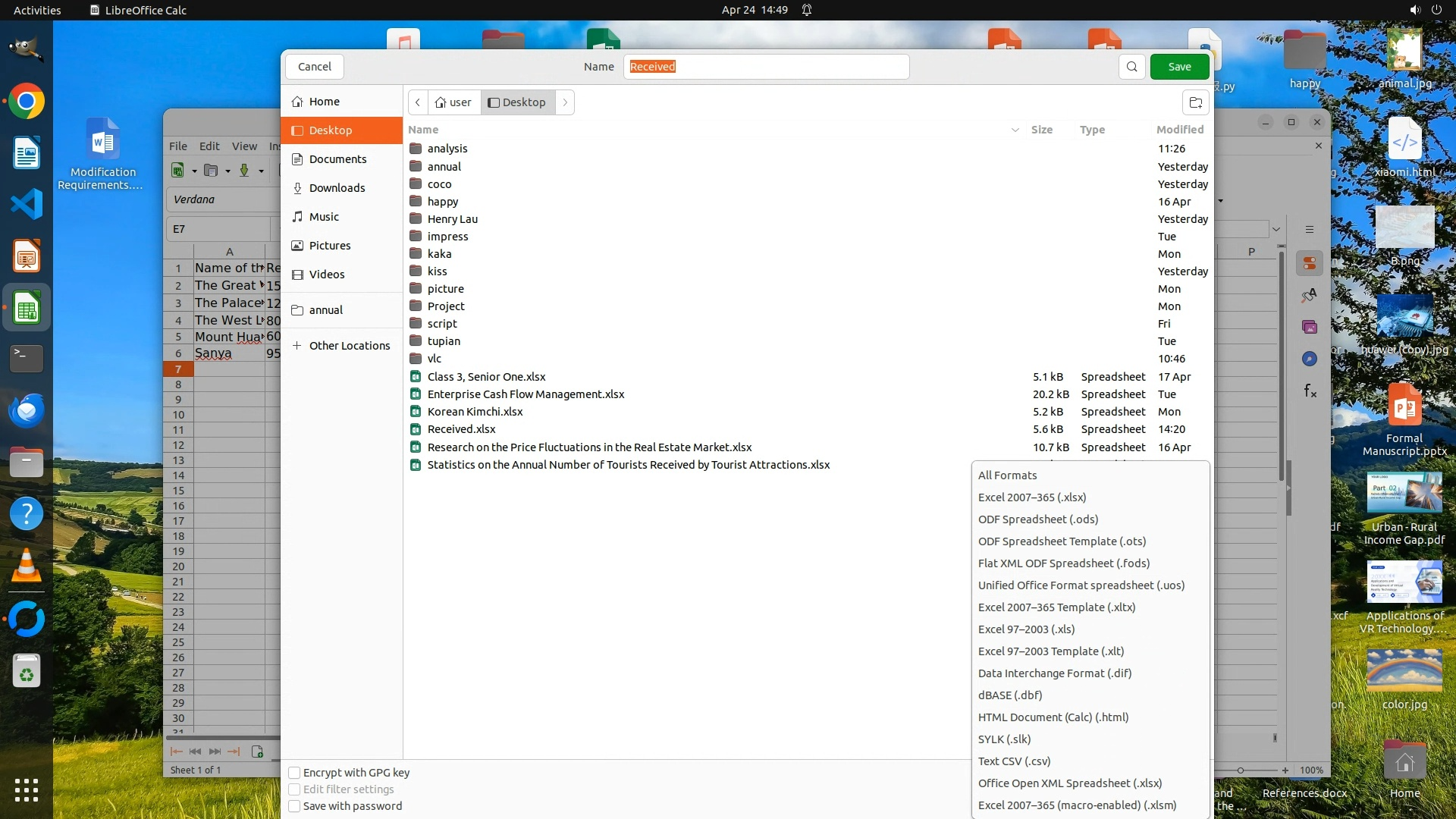Open the sidebar Navigator compass icon

[x=1310, y=359]
